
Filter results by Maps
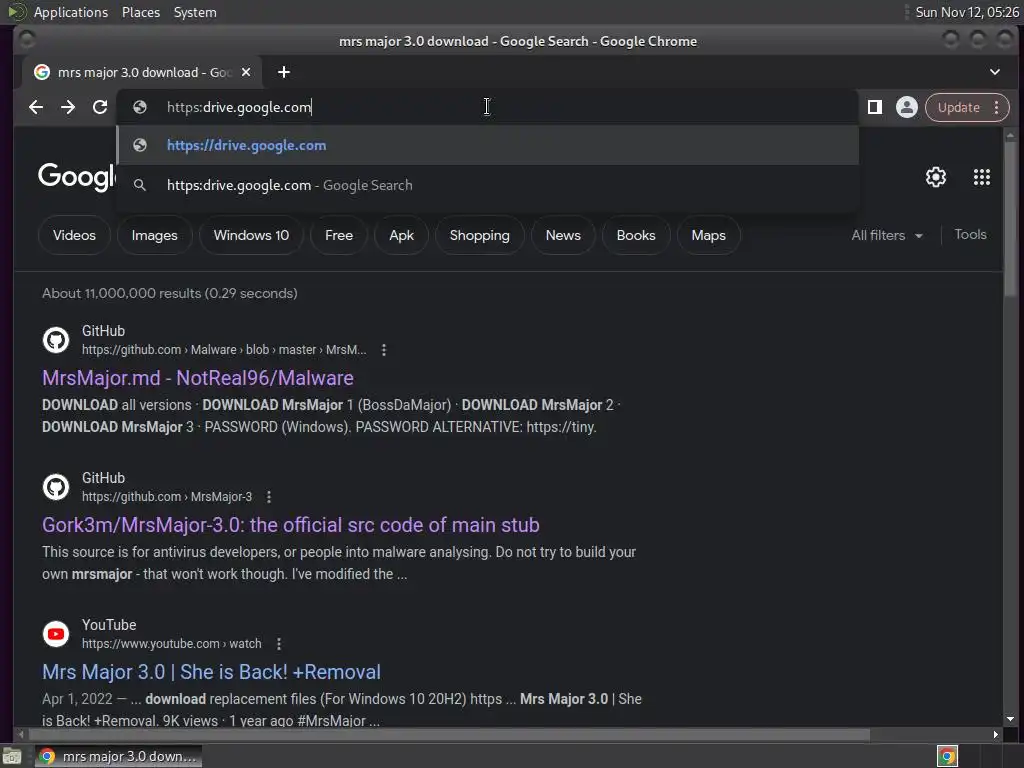click(709, 235)
